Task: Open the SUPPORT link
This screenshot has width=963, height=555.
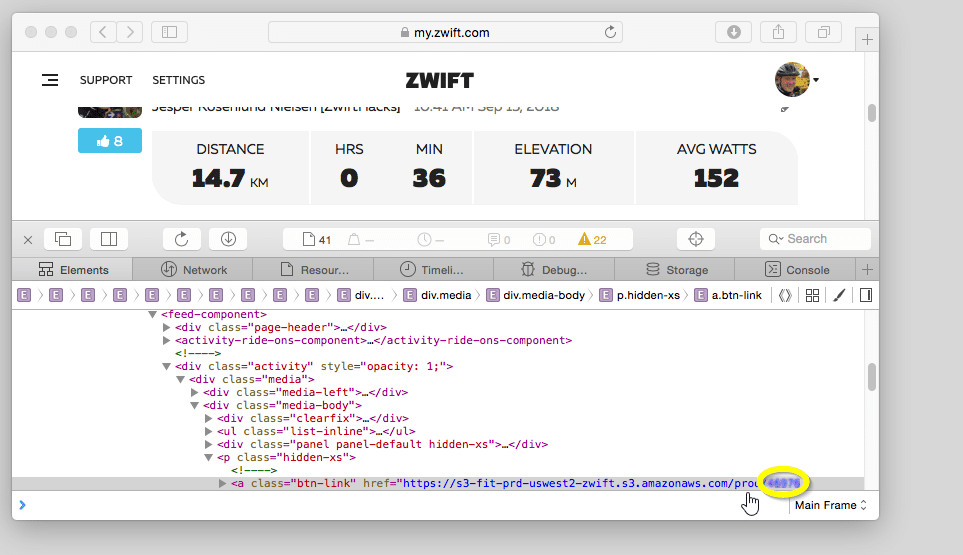Action: point(106,80)
